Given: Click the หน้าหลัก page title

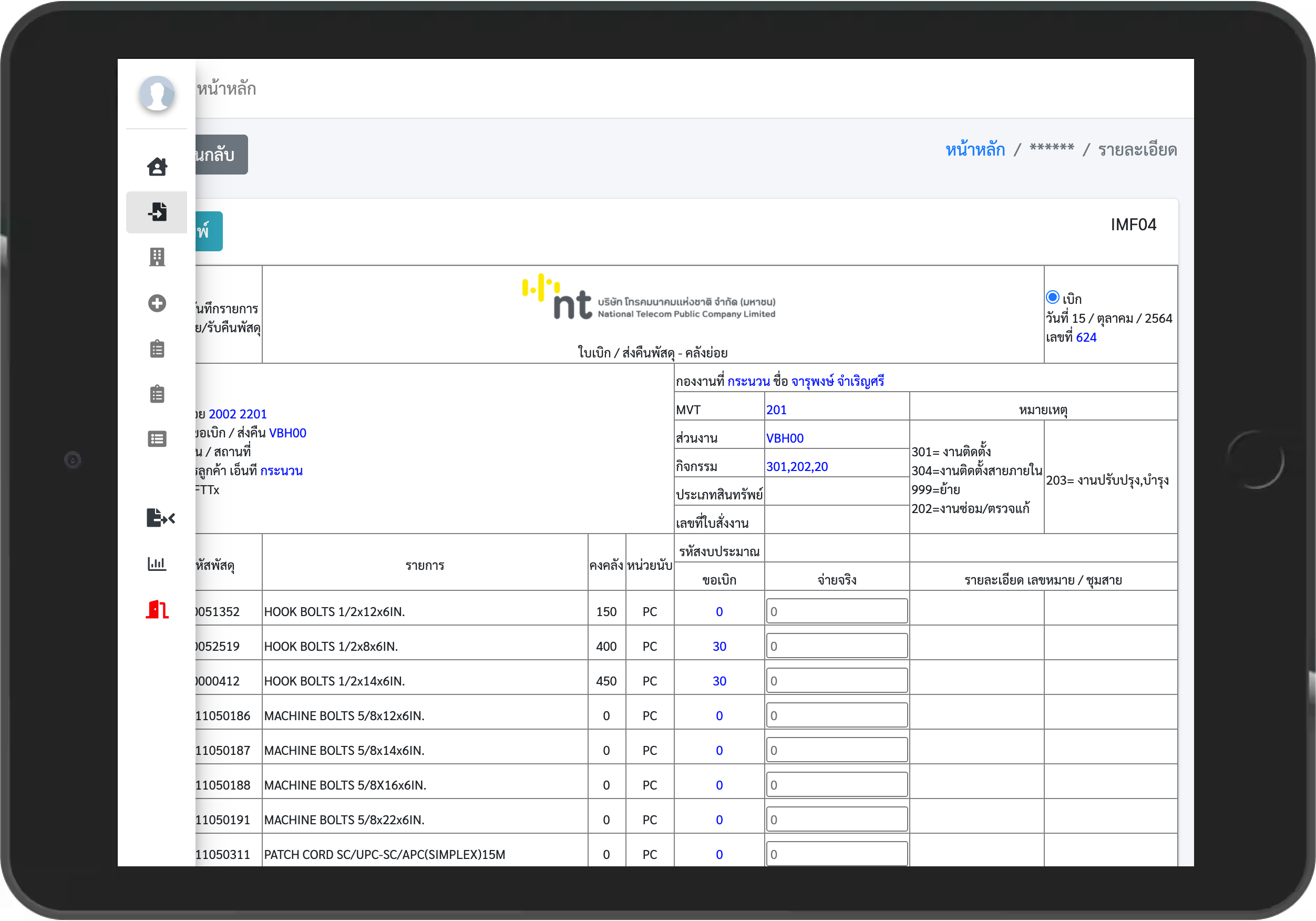Looking at the screenshot, I should 227,88.
